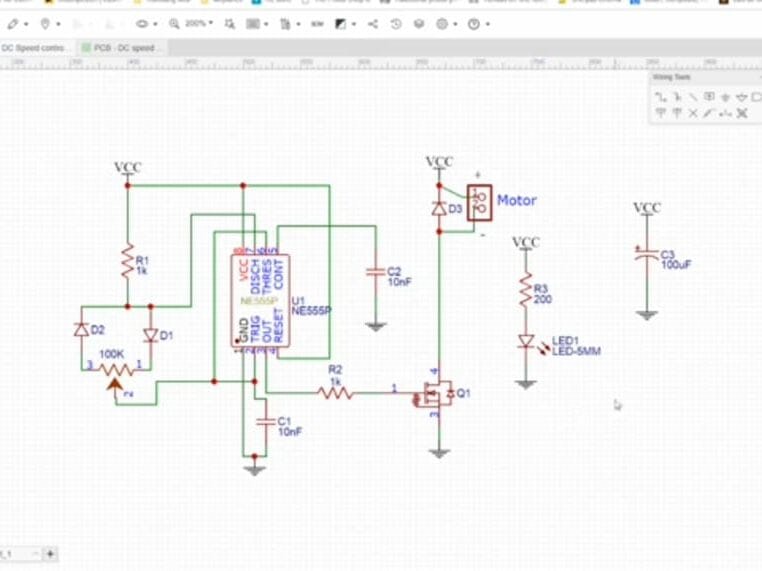Viewport: 762px width, 571px height.
Task: Click the help circle icon
Action: coord(474,24)
